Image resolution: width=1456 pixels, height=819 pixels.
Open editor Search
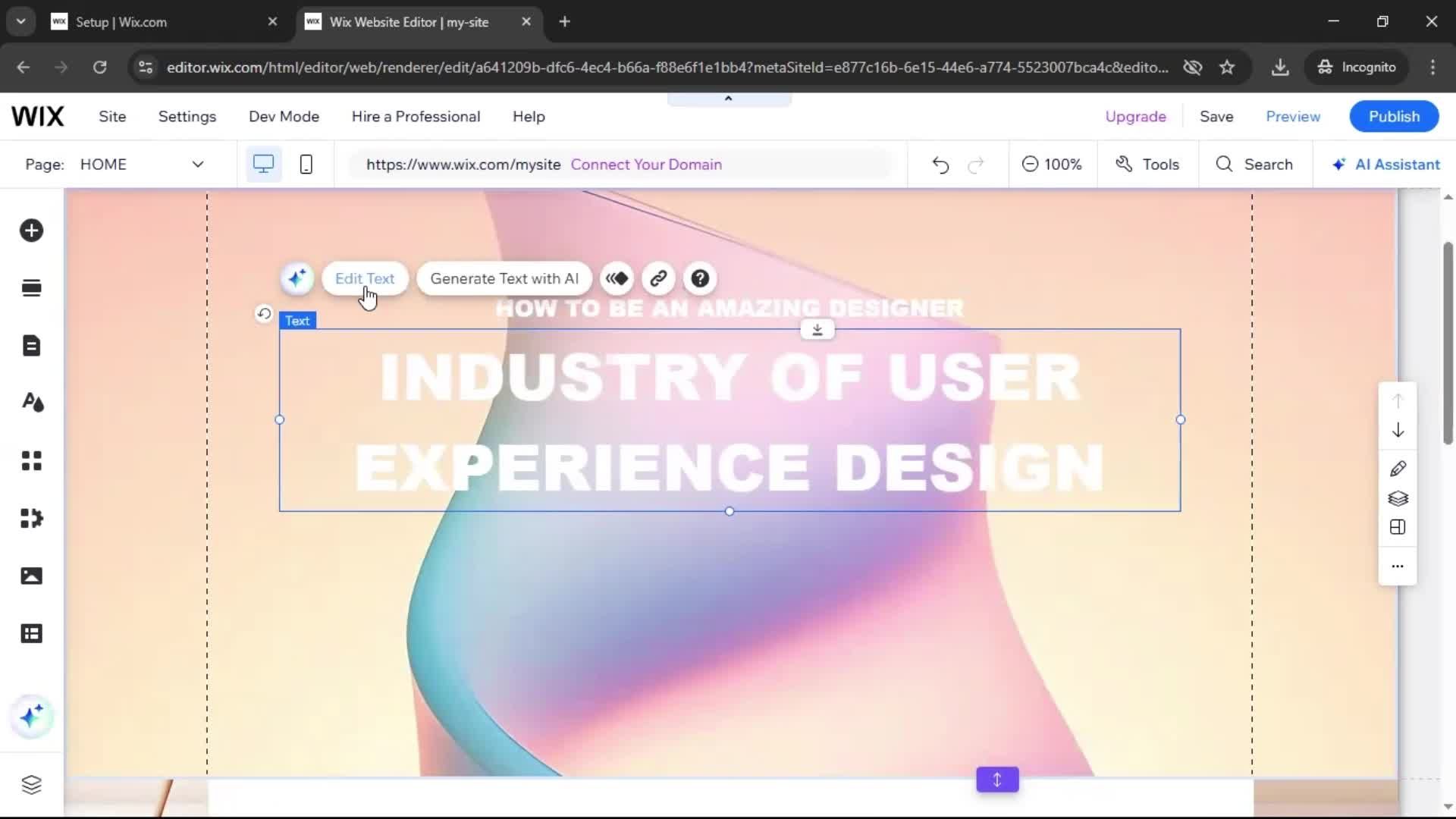[x=1254, y=165]
